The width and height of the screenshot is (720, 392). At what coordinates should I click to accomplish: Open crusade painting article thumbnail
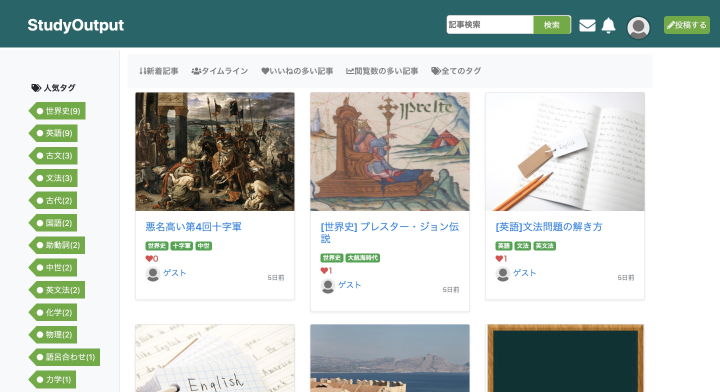click(215, 151)
